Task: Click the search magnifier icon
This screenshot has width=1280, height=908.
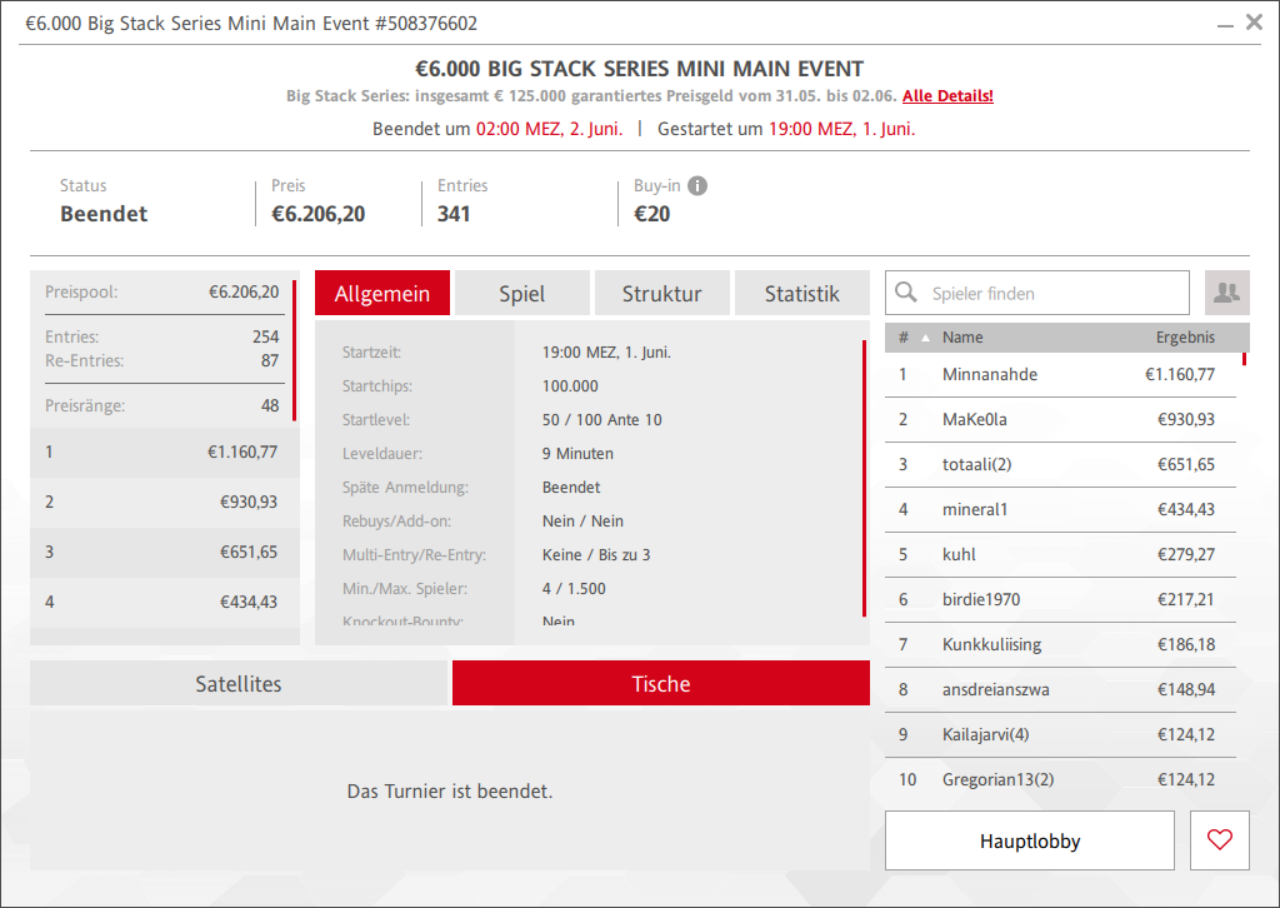Action: coord(906,292)
